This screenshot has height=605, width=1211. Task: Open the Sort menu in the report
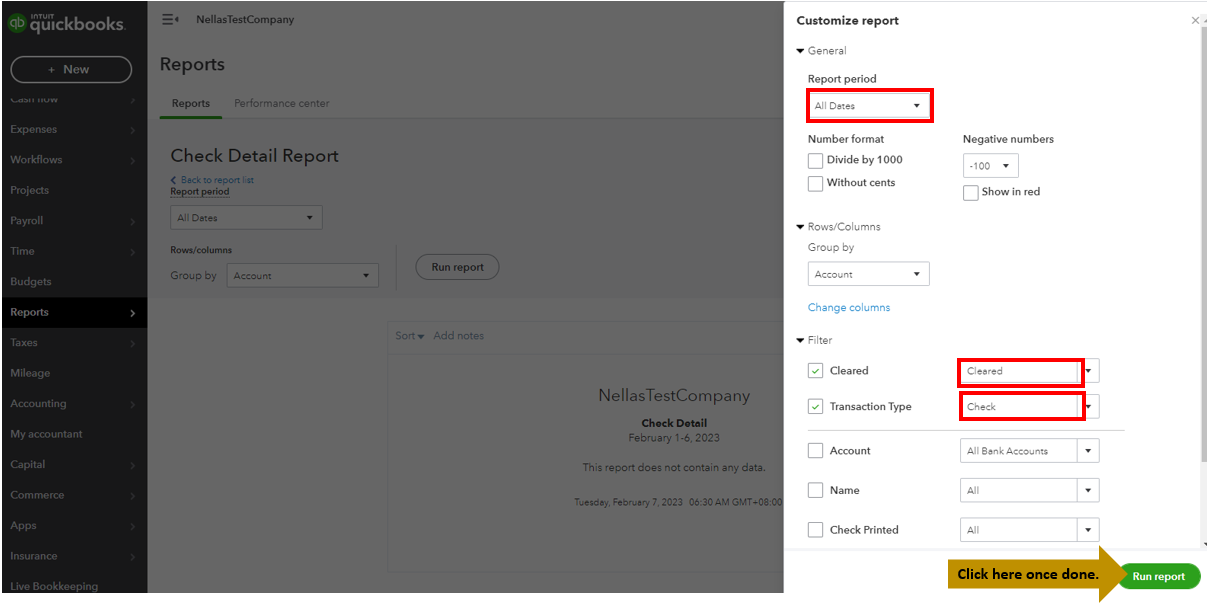tap(410, 336)
